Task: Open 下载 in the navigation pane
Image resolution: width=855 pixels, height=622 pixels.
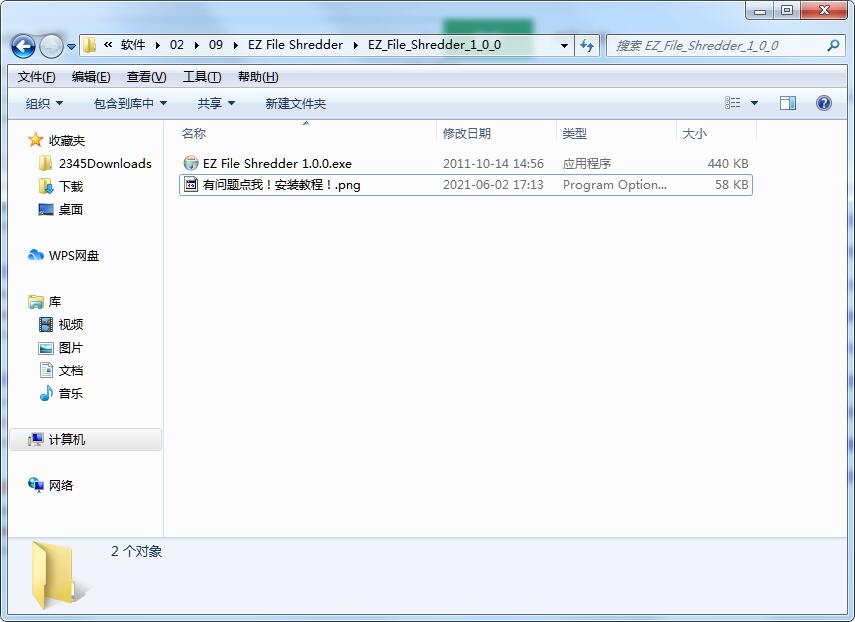Action: [71, 187]
